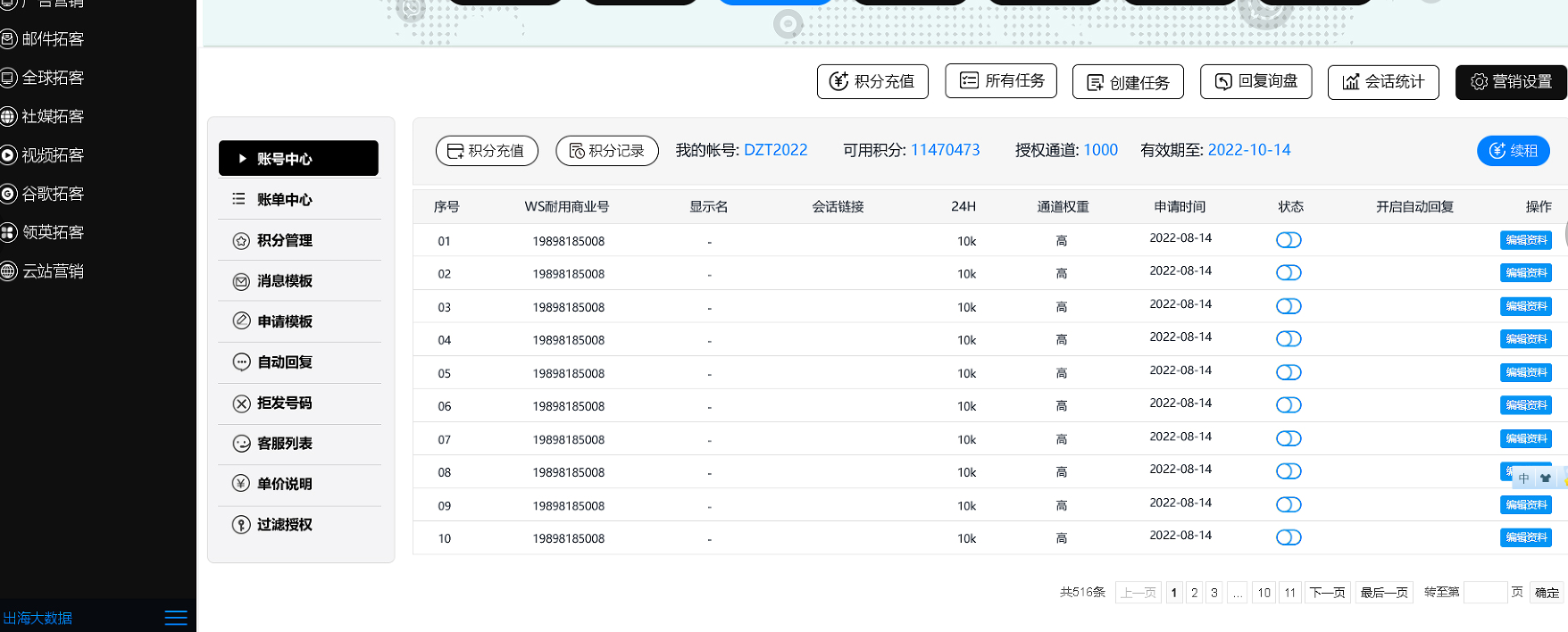Select 自动回复 from the side menu
The height and width of the screenshot is (632, 1568).
(x=284, y=362)
